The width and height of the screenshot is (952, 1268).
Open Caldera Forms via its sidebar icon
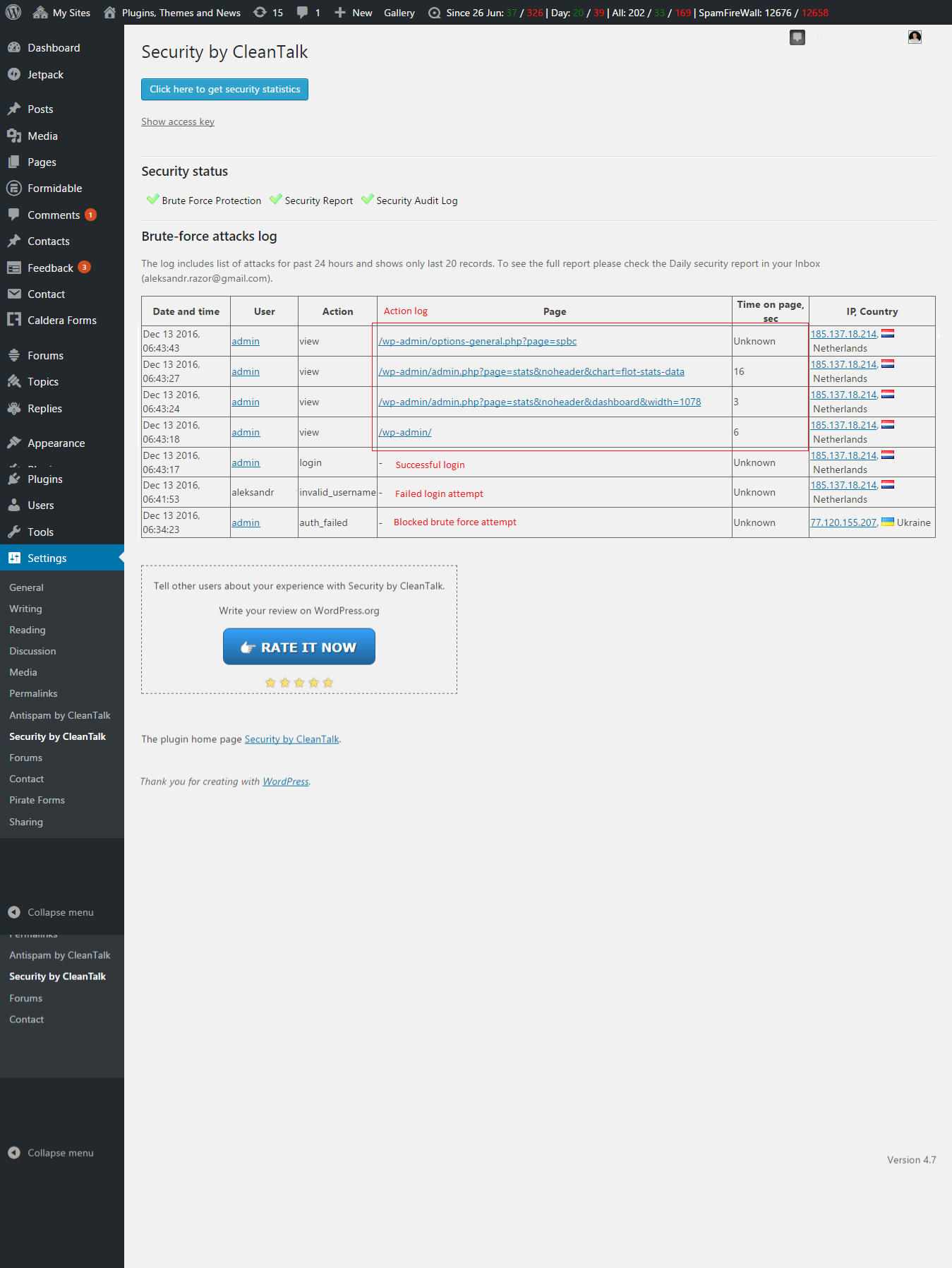(x=14, y=320)
